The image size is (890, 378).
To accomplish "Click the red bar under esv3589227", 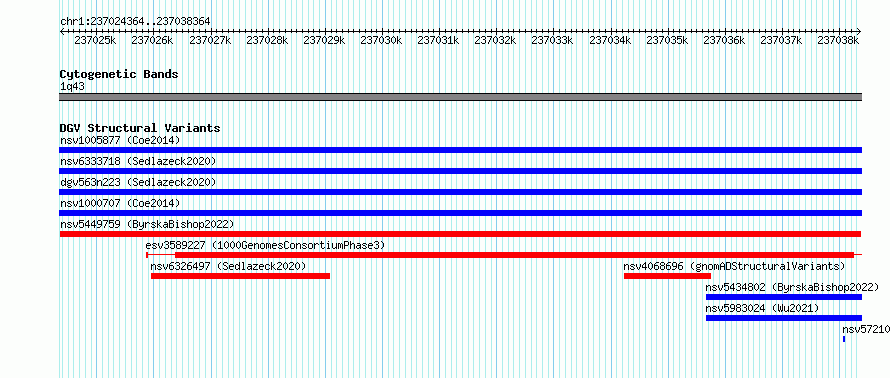I will point(514,255).
